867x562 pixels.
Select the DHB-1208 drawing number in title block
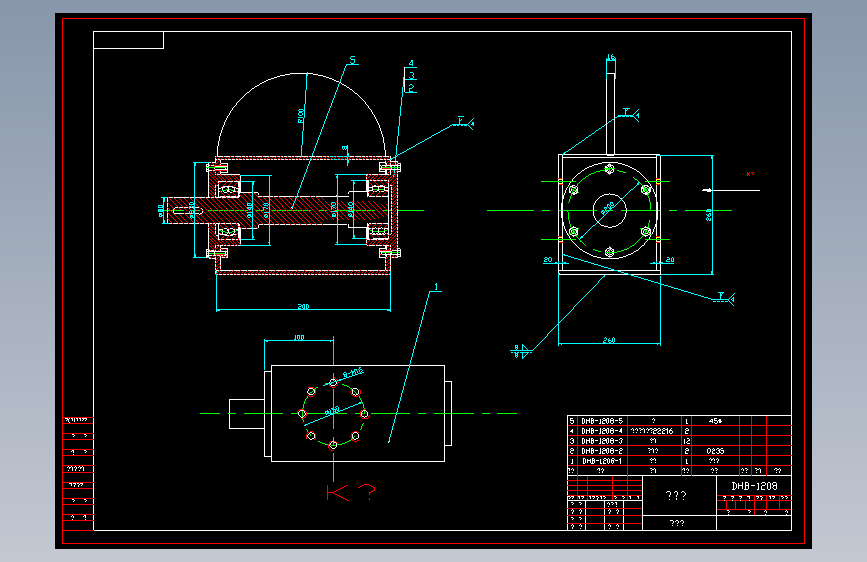(x=754, y=486)
